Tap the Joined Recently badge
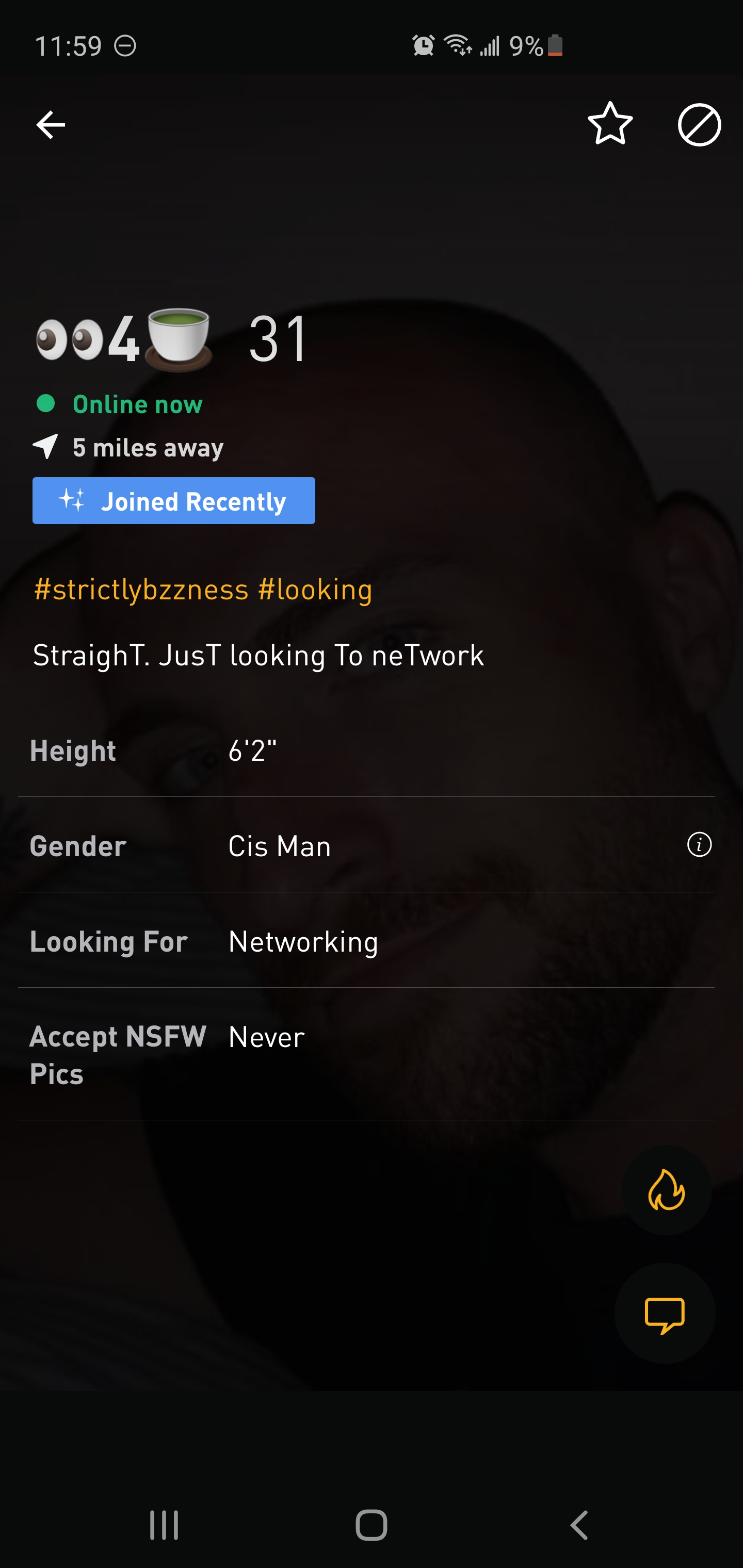The width and height of the screenshot is (743, 1568). (x=173, y=501)
